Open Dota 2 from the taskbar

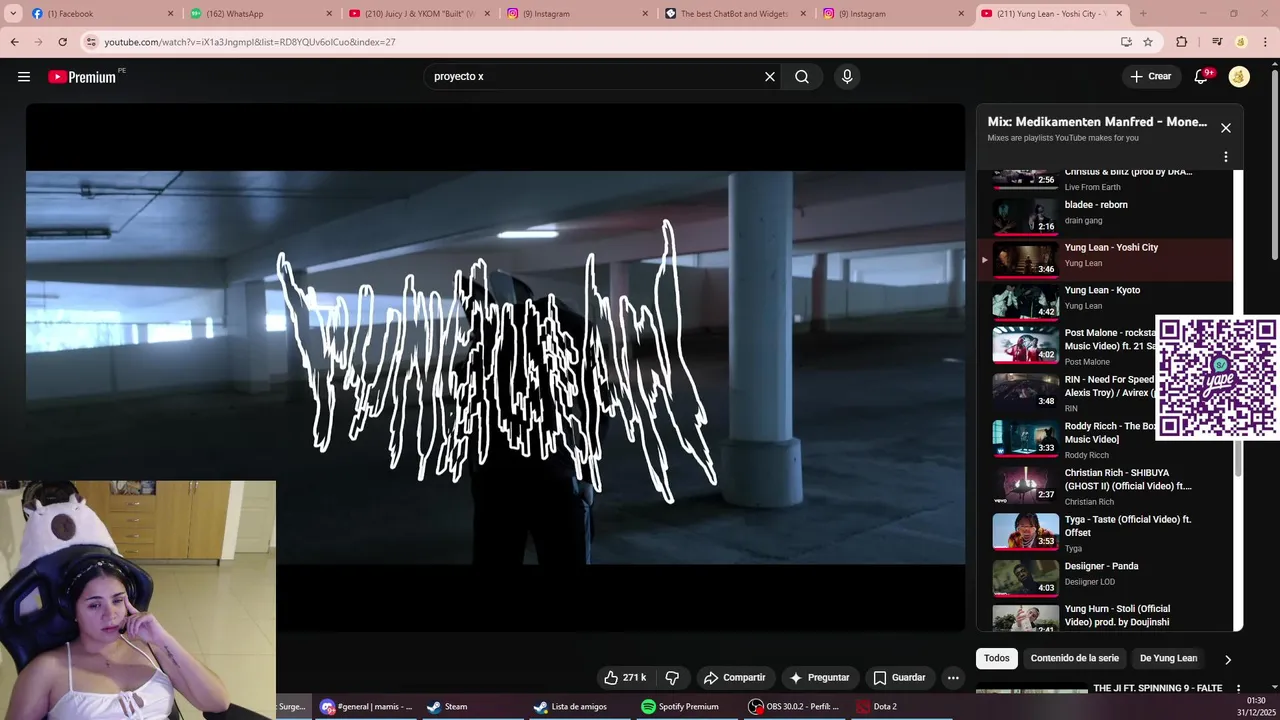click(x=877, y=706)
